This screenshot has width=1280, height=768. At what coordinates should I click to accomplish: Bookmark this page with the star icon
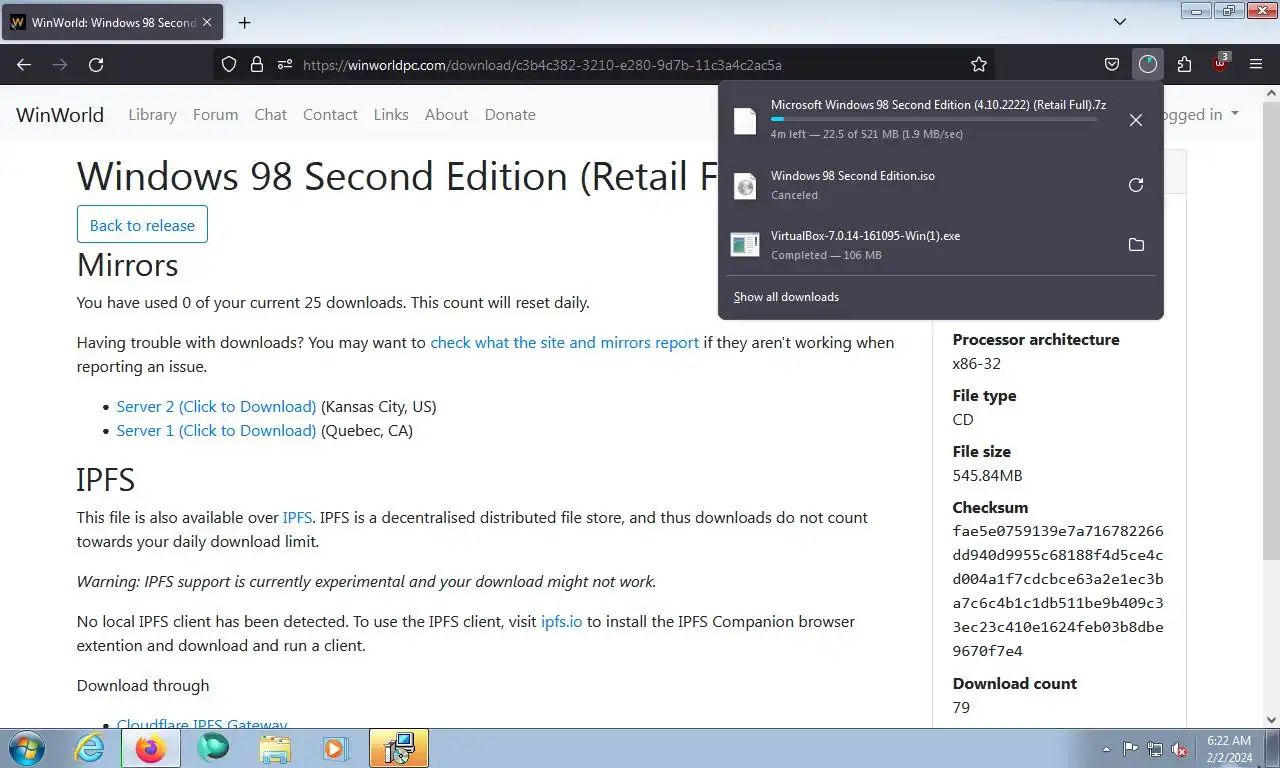pyautogui.click(x=979, y=65)
